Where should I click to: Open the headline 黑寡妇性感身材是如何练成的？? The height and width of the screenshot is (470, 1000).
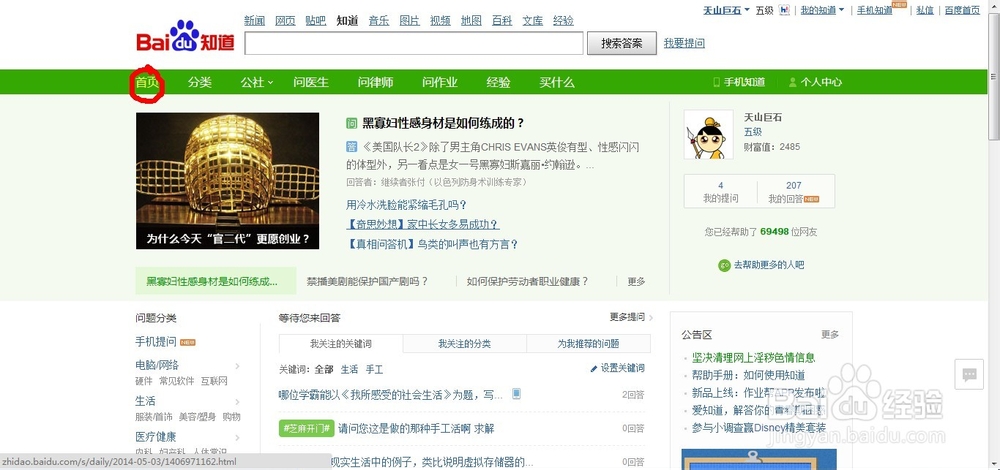pos(443,124)
